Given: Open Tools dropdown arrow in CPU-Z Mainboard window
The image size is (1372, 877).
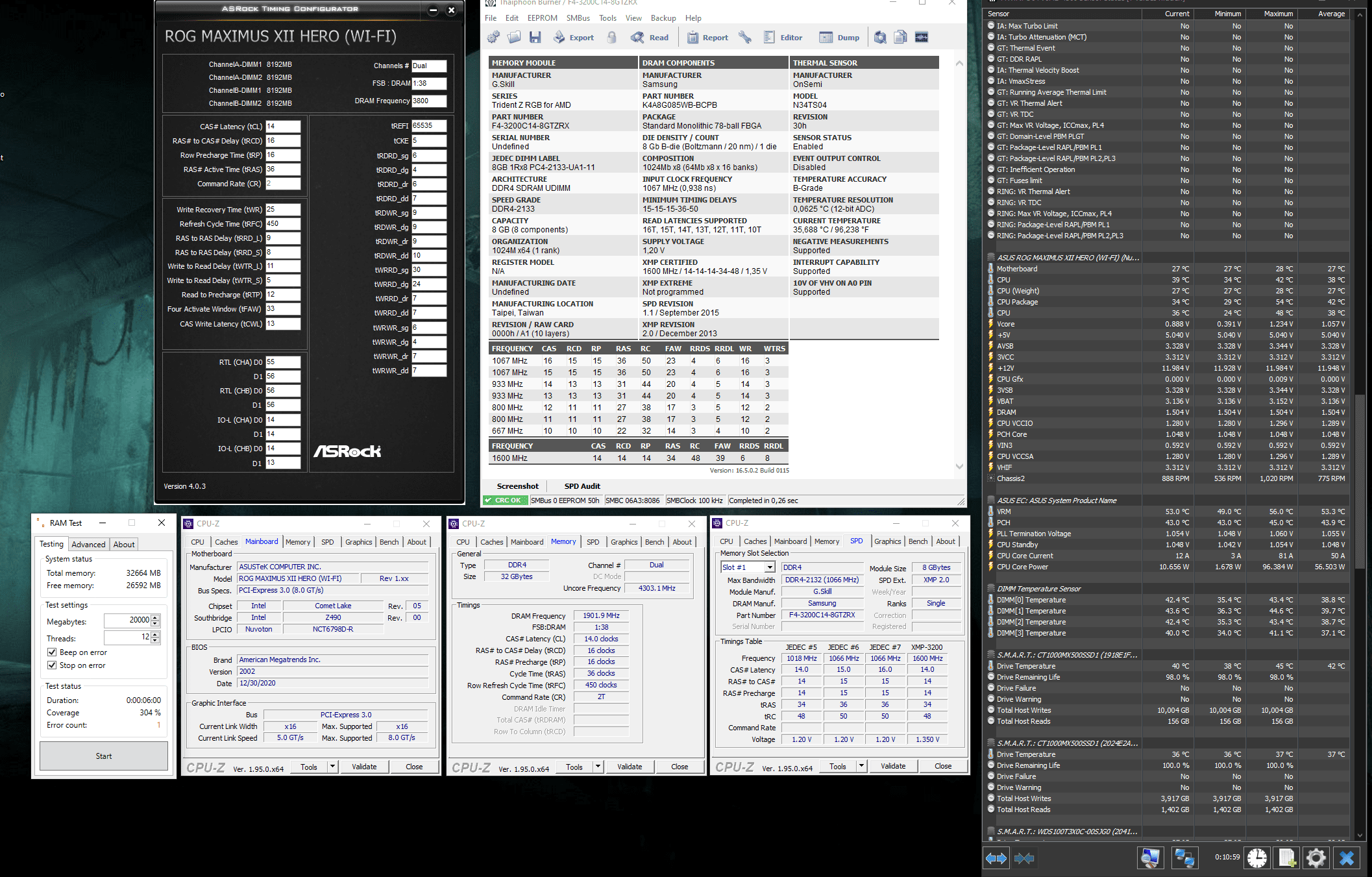Looking at the screenshot, I should pos(332,767).
